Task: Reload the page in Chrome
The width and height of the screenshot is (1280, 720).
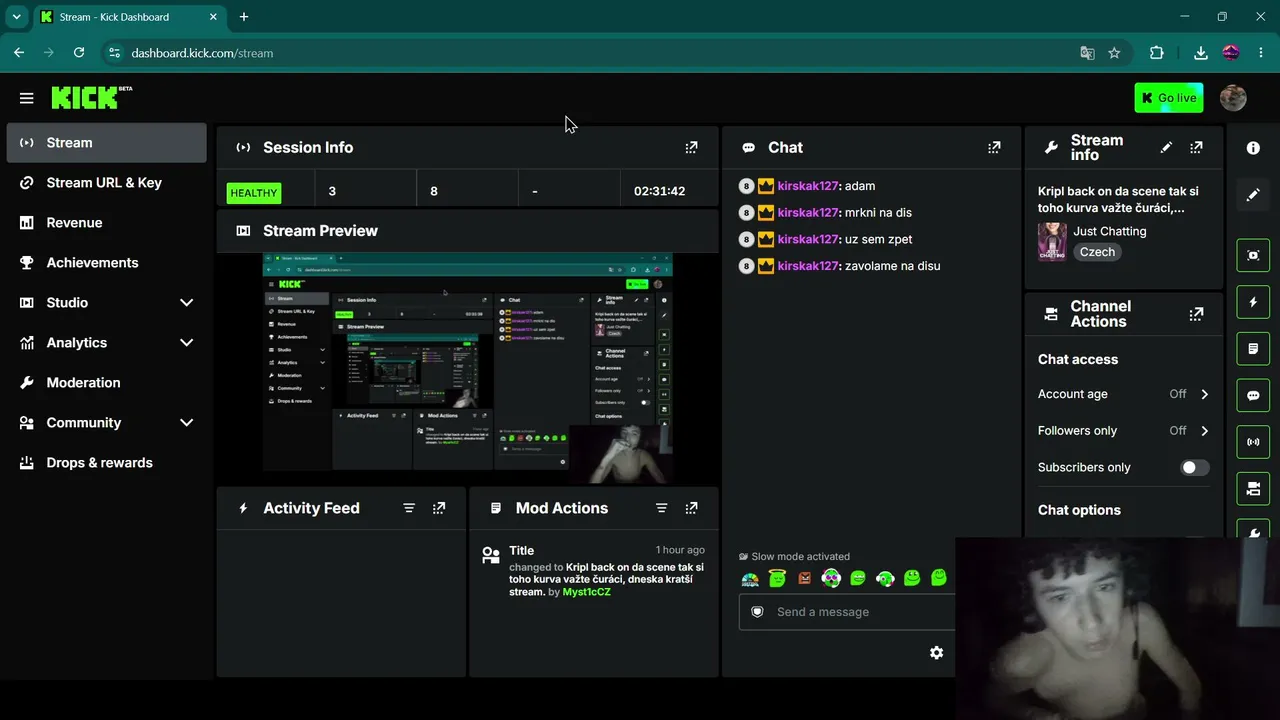Action: 79,53
